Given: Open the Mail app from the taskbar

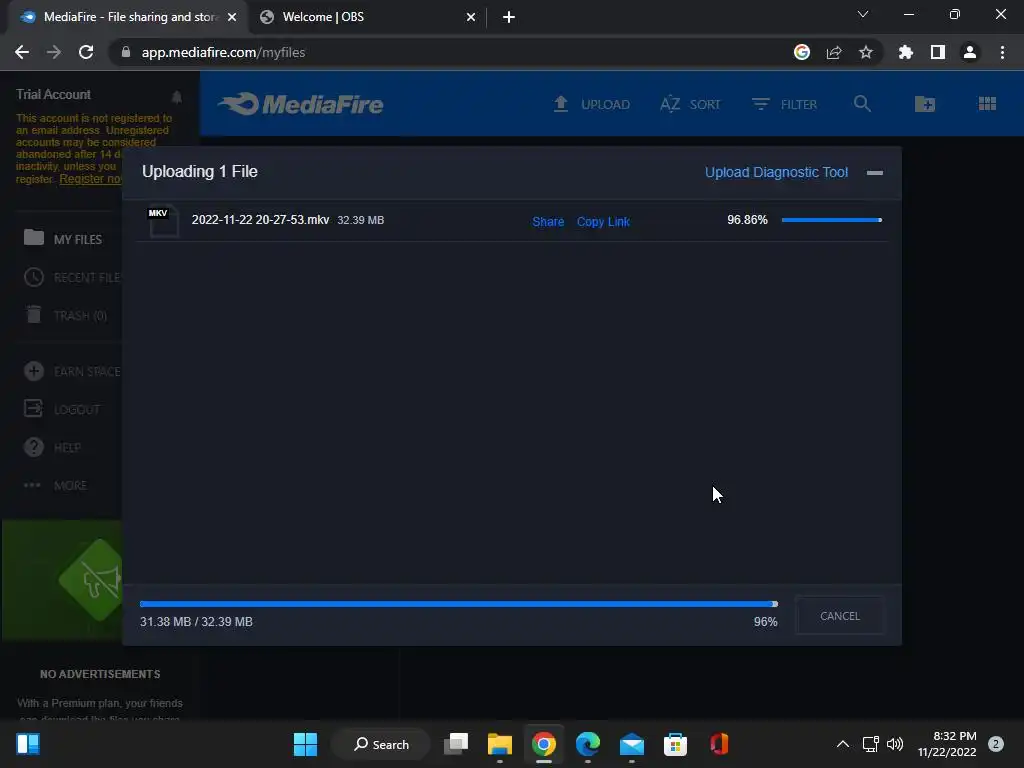Looking at the screenshot, I should (x=632, y=744).
